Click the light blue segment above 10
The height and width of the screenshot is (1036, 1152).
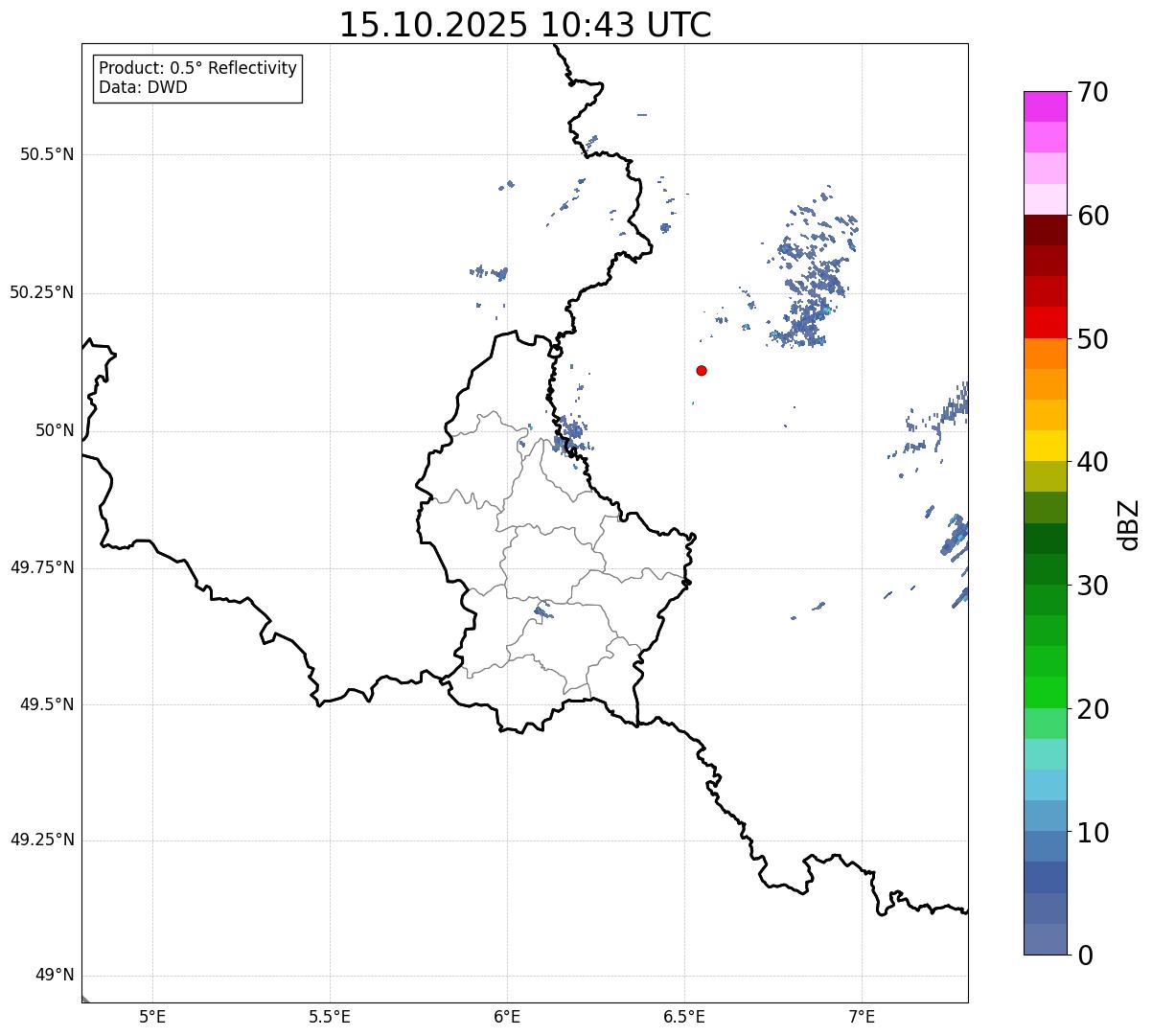[1045, 786]
